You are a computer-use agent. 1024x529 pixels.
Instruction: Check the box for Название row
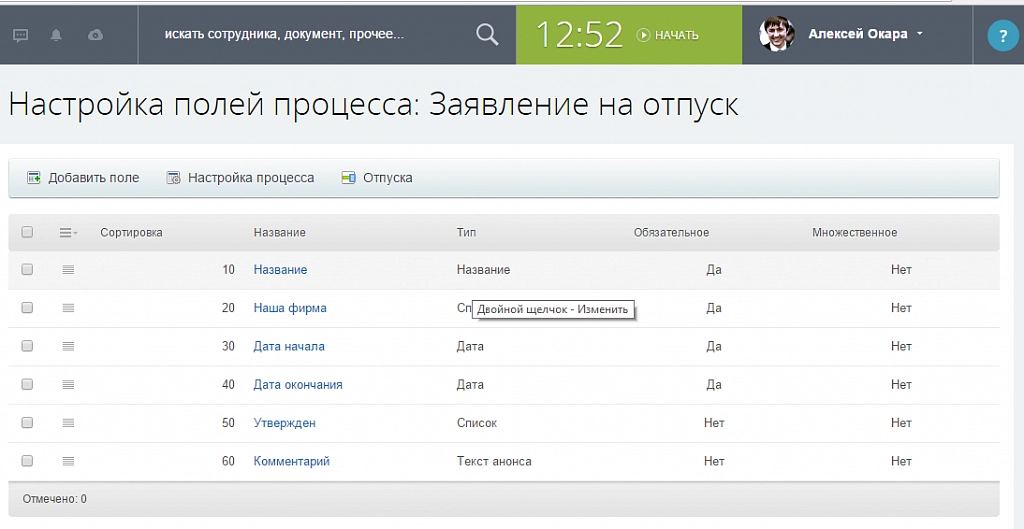coord(27,269)
